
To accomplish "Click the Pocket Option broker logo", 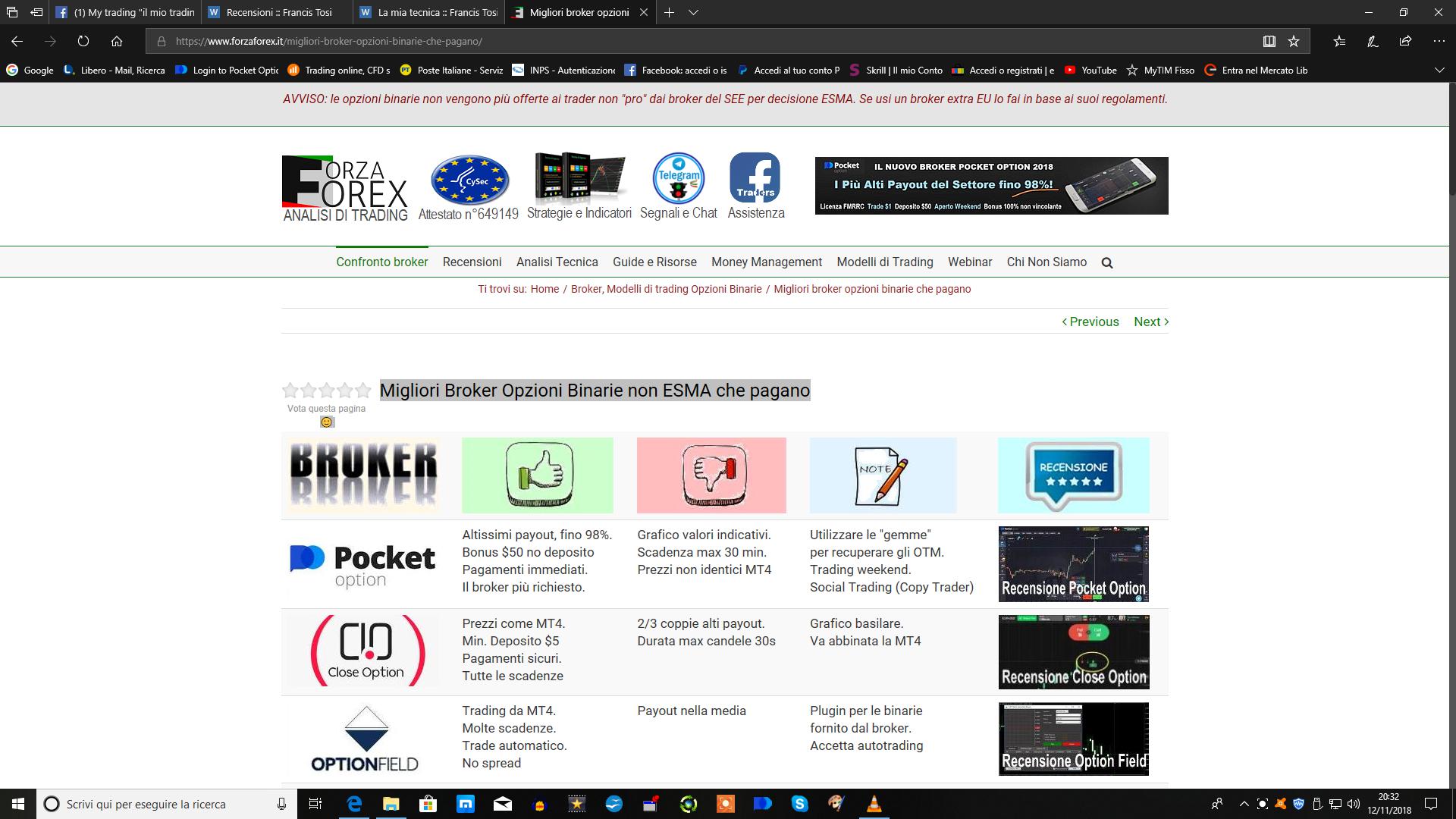I will 362,566.
